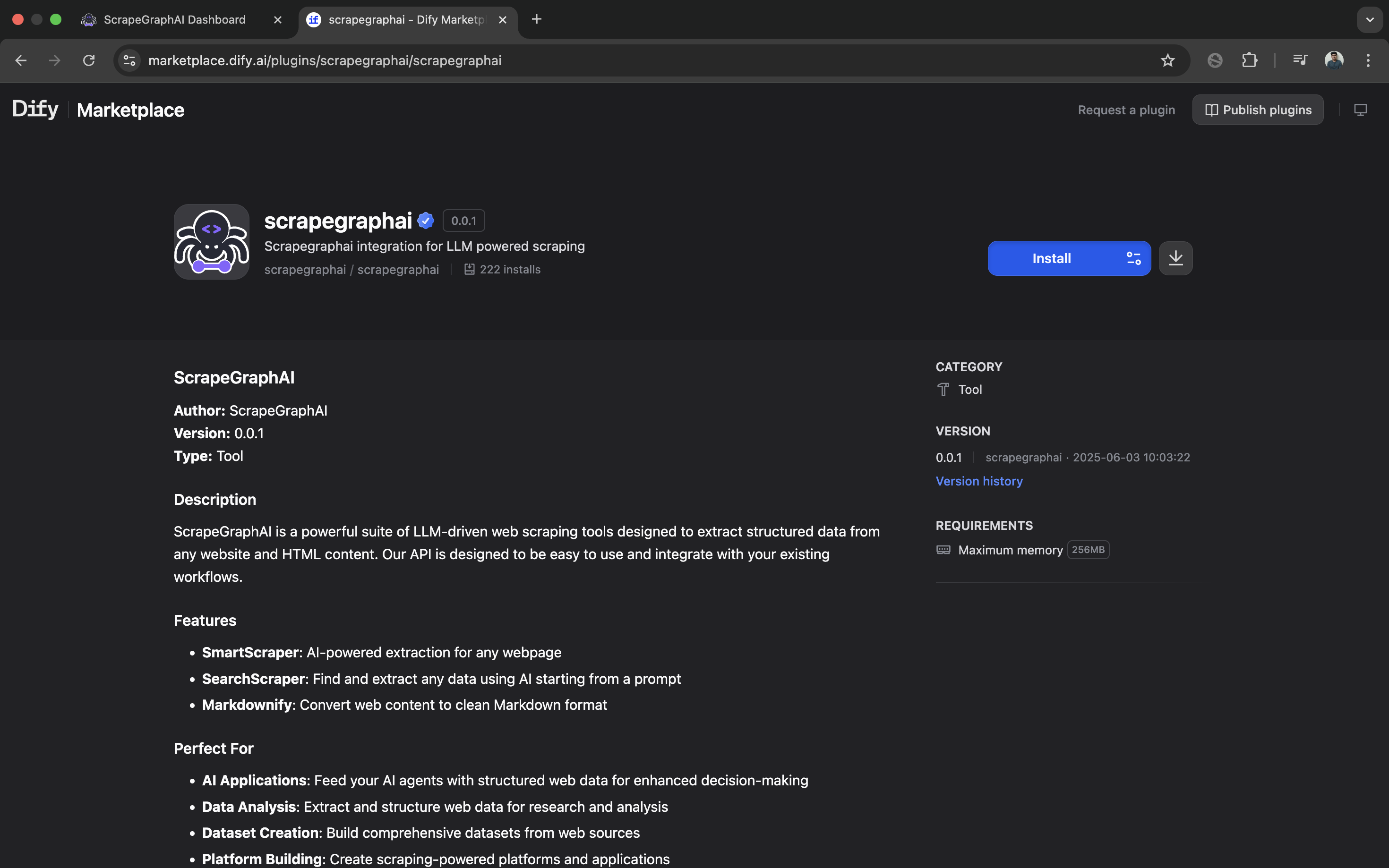Click Request a plugin link
Viewport: 1389px width, 868px height.
[1126, 110]
